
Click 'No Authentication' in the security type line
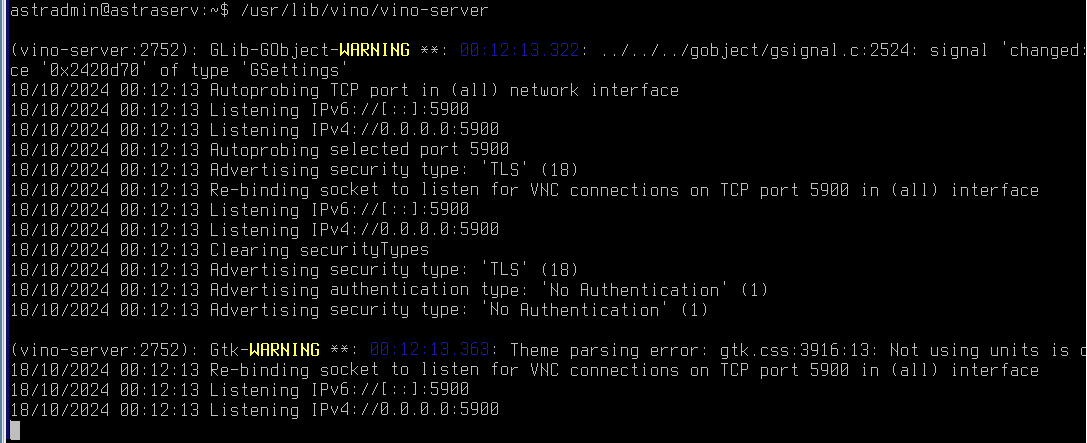click(x=575, y=310)
